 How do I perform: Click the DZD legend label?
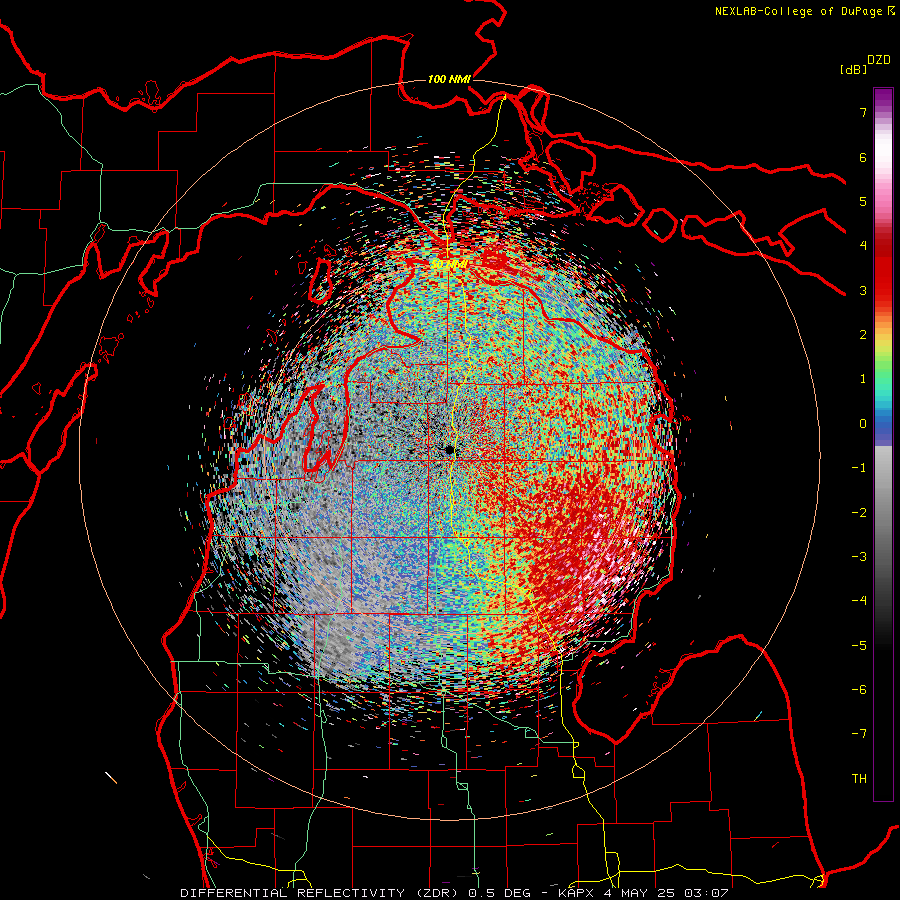879,59
